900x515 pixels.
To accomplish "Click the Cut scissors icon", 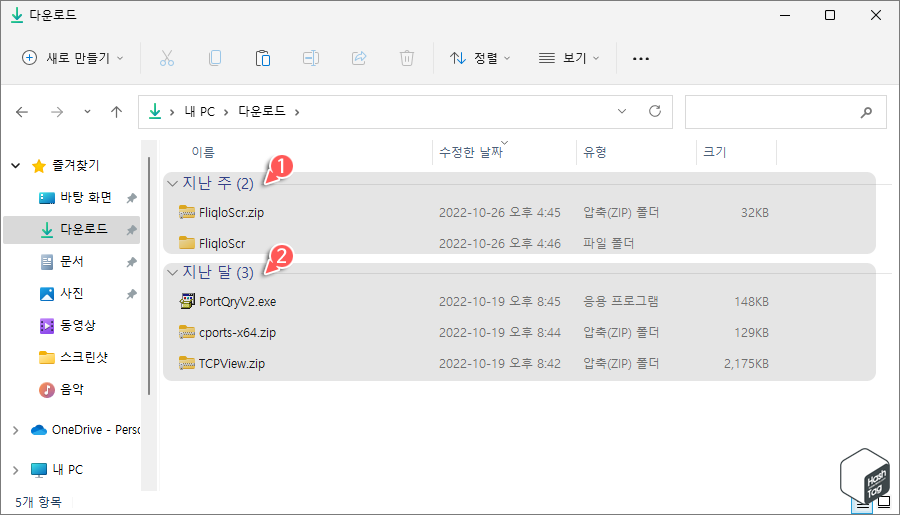I will pyautogui.click(x=166, y=58).
